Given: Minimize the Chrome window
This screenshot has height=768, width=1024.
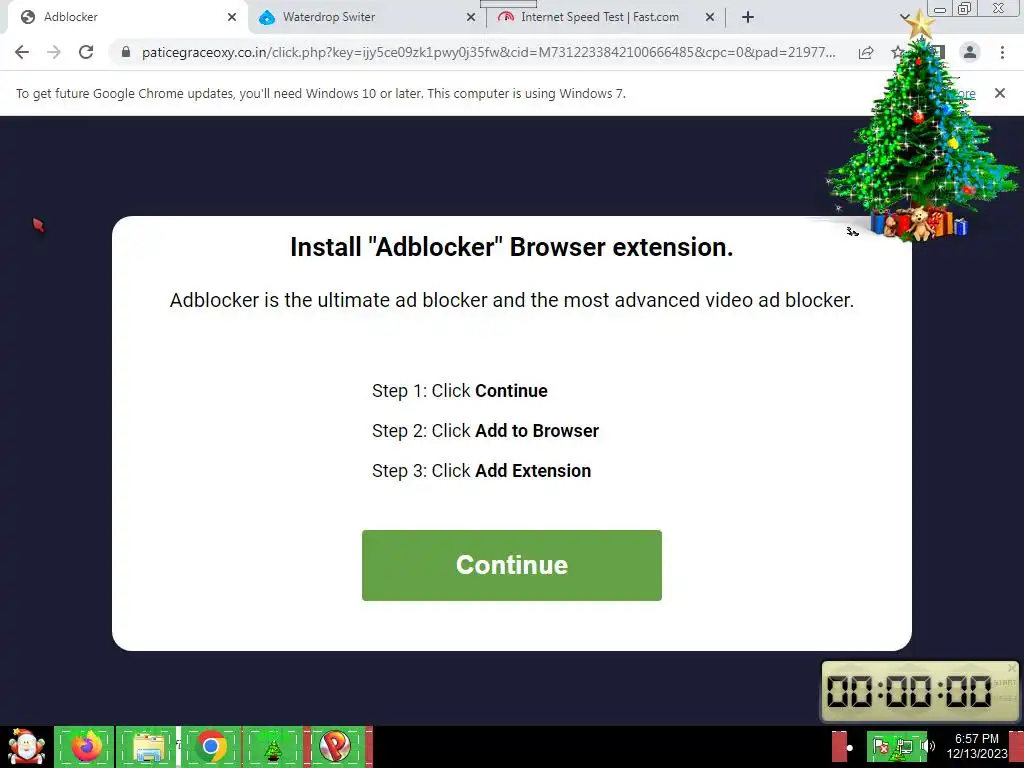Looking at the screenshot, I should coord(940,9).
